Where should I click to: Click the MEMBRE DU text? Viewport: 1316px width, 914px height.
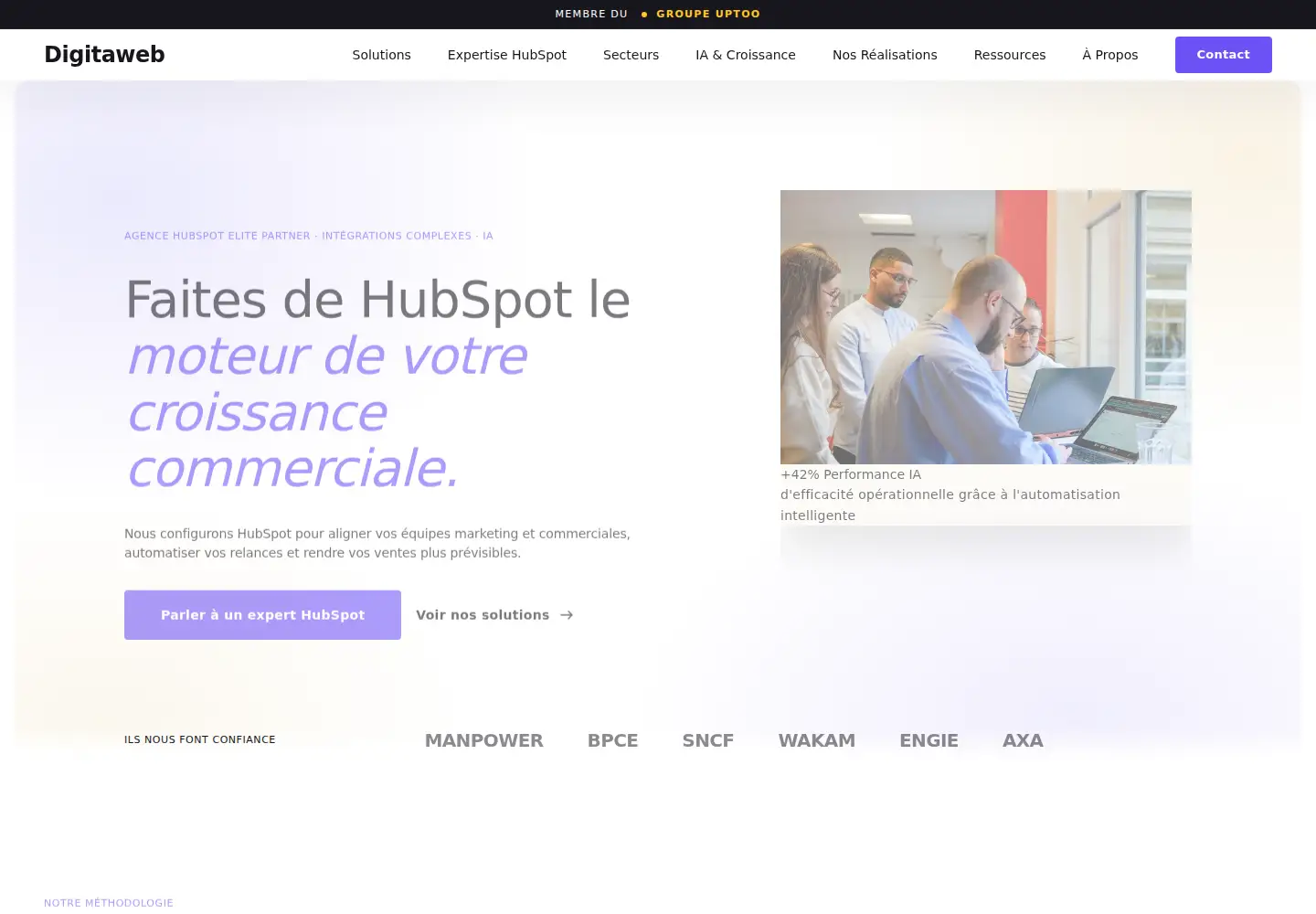coord(591,14)
